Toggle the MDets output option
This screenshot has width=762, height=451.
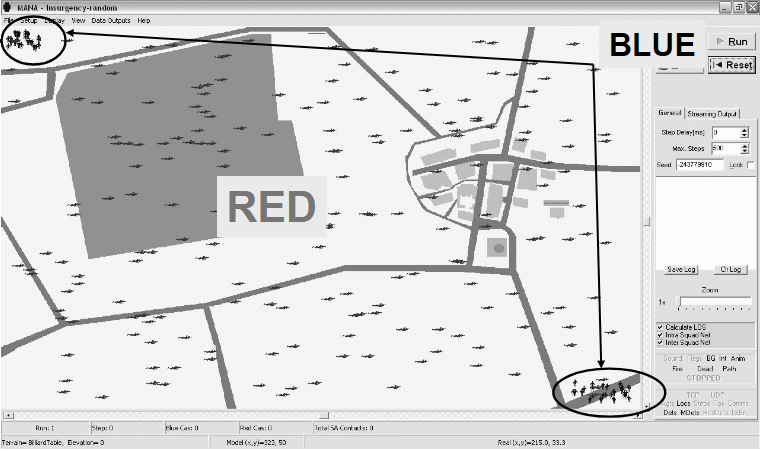pos(690,413)
